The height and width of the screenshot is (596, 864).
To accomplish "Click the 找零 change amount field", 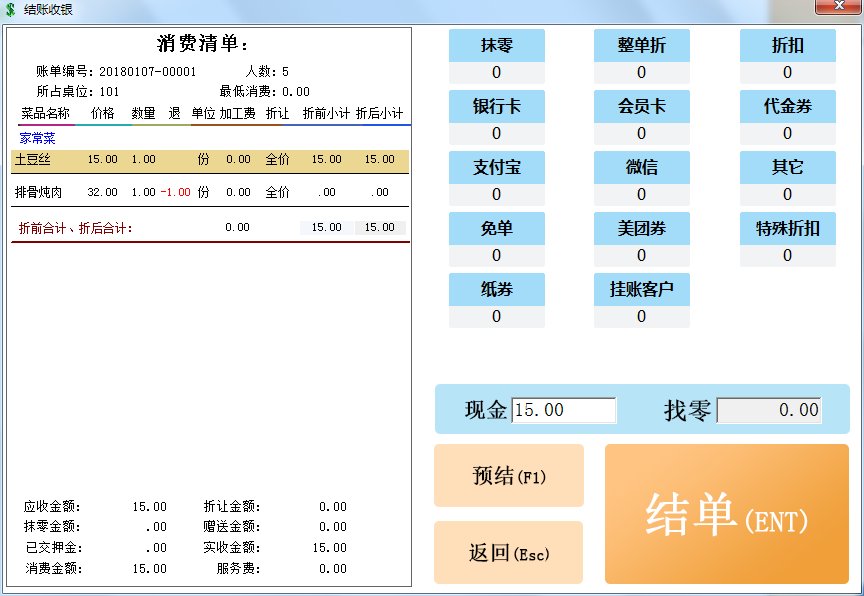I will (769, 410).
